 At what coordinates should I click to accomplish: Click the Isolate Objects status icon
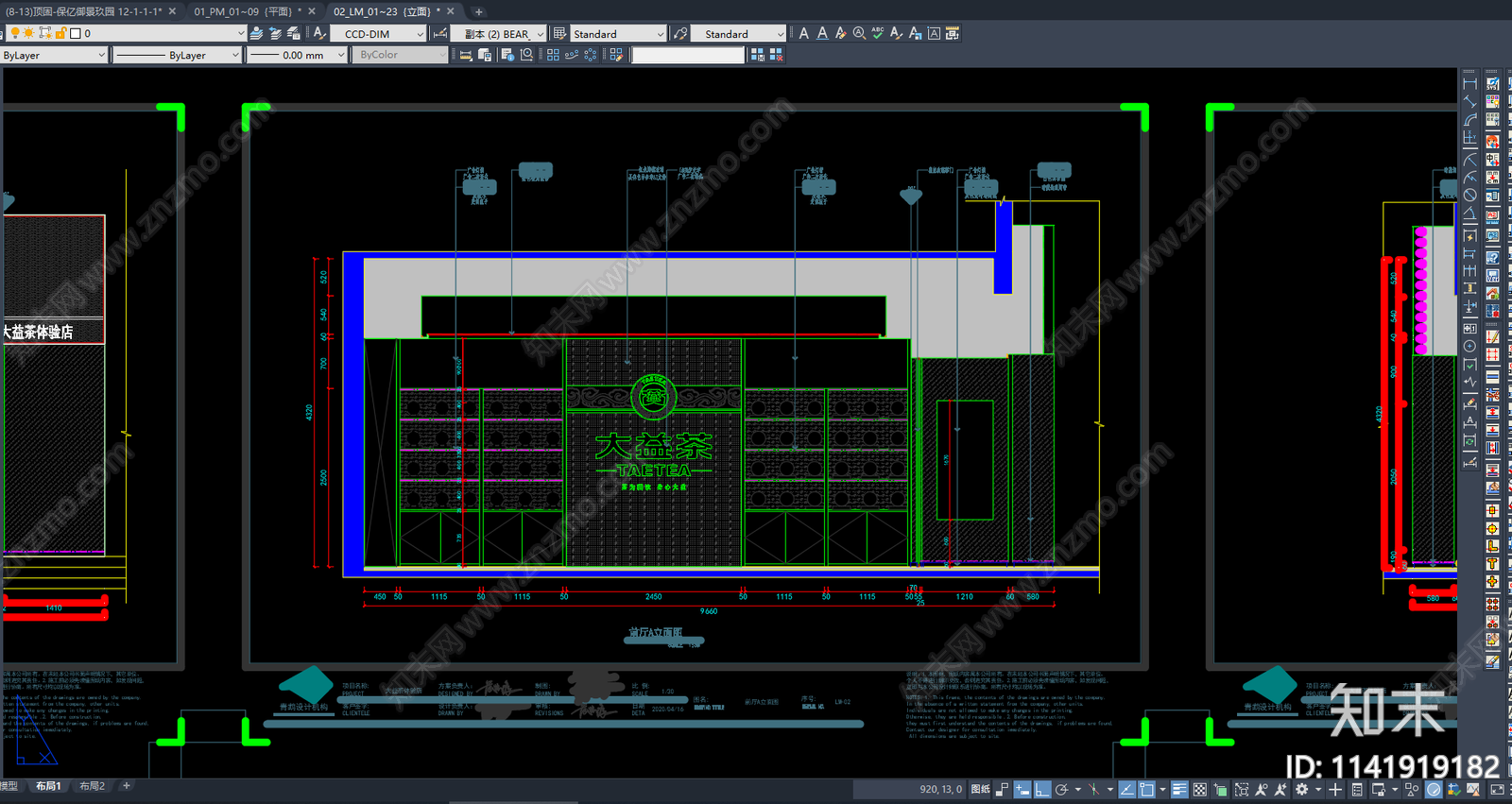point(1412,789)
